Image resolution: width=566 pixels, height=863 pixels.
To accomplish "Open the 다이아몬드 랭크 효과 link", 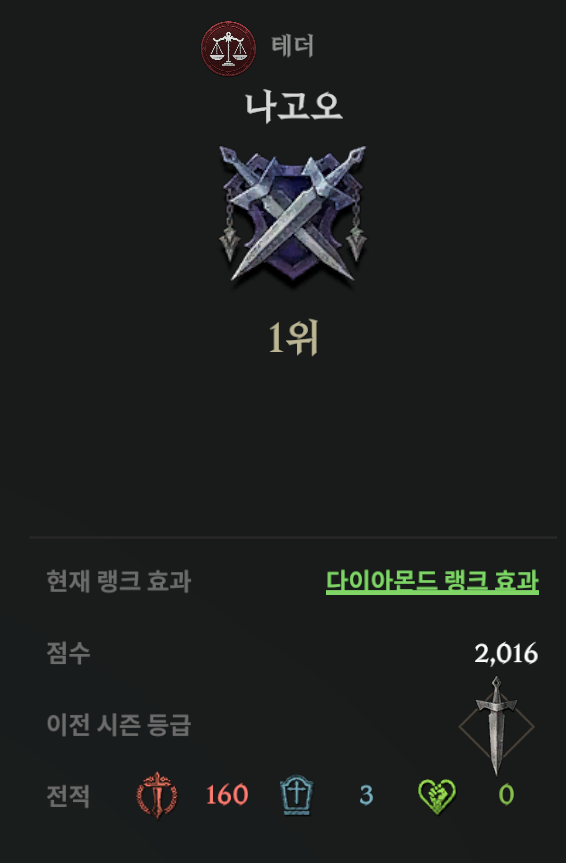I will [x=432, y=581].
